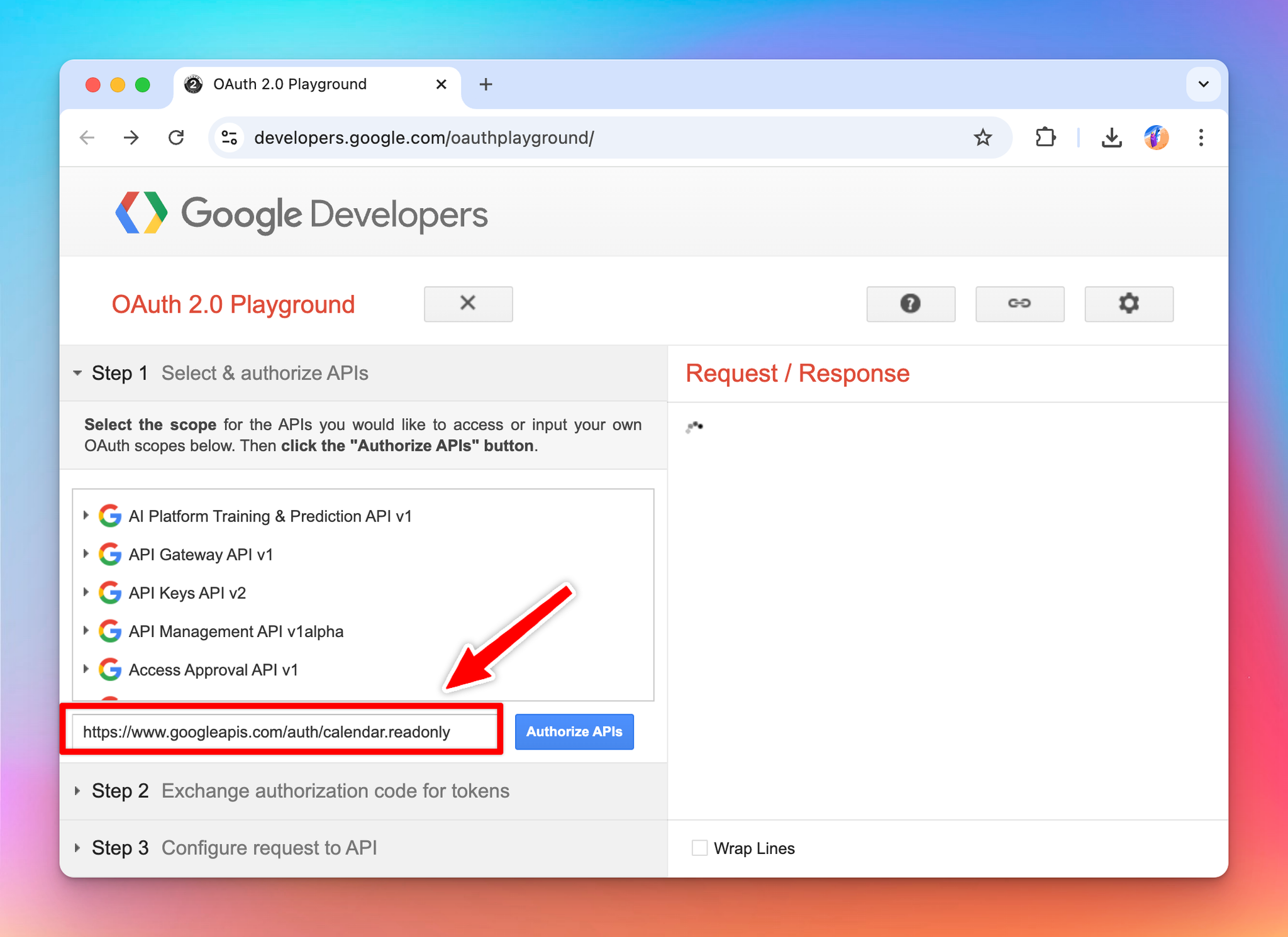Minimize the Chrome window with yellow button
Screen dimensions: 1288x937
pos(118,85)
